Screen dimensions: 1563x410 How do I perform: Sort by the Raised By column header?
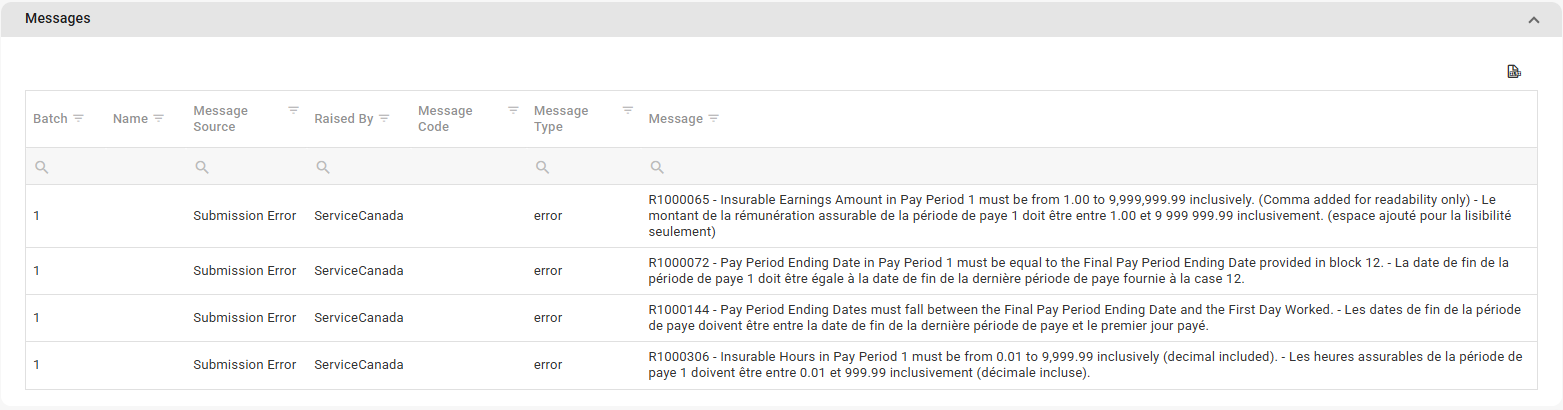pyautogui.click(x=343, y=119)
